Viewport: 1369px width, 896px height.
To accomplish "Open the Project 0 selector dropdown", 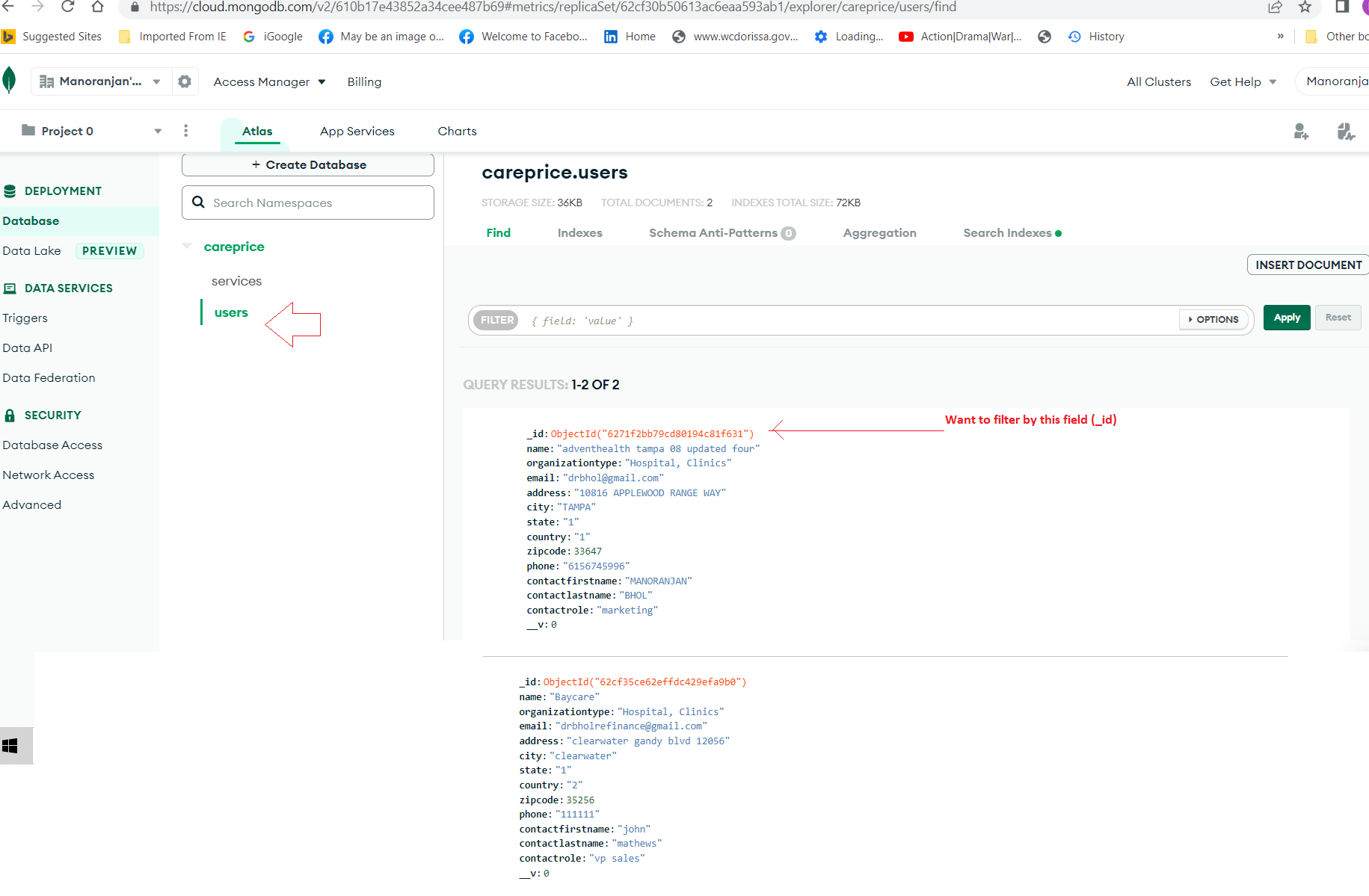I will 91,131.
